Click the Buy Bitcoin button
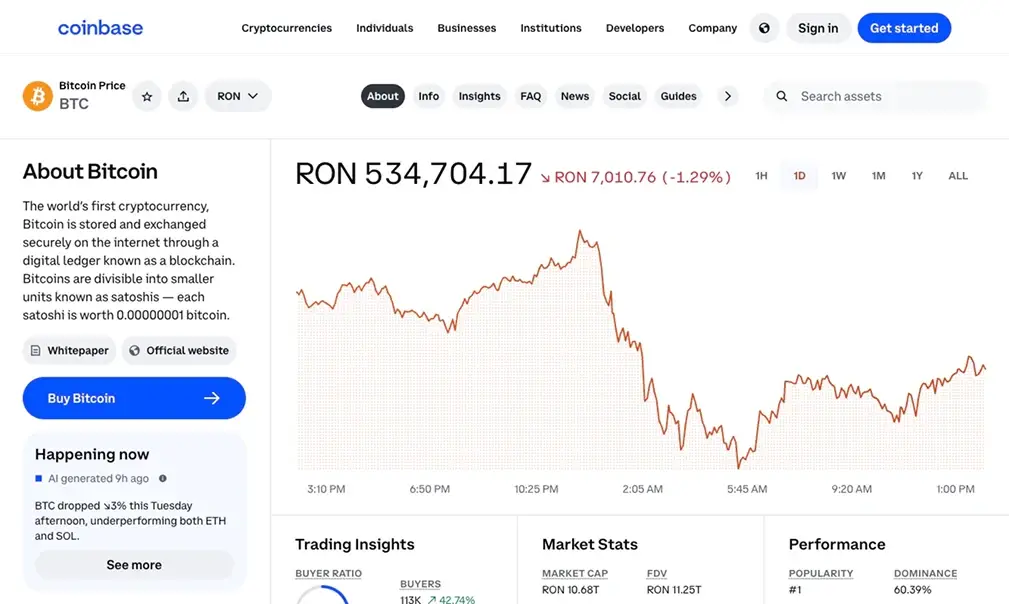 coord(133,398)
